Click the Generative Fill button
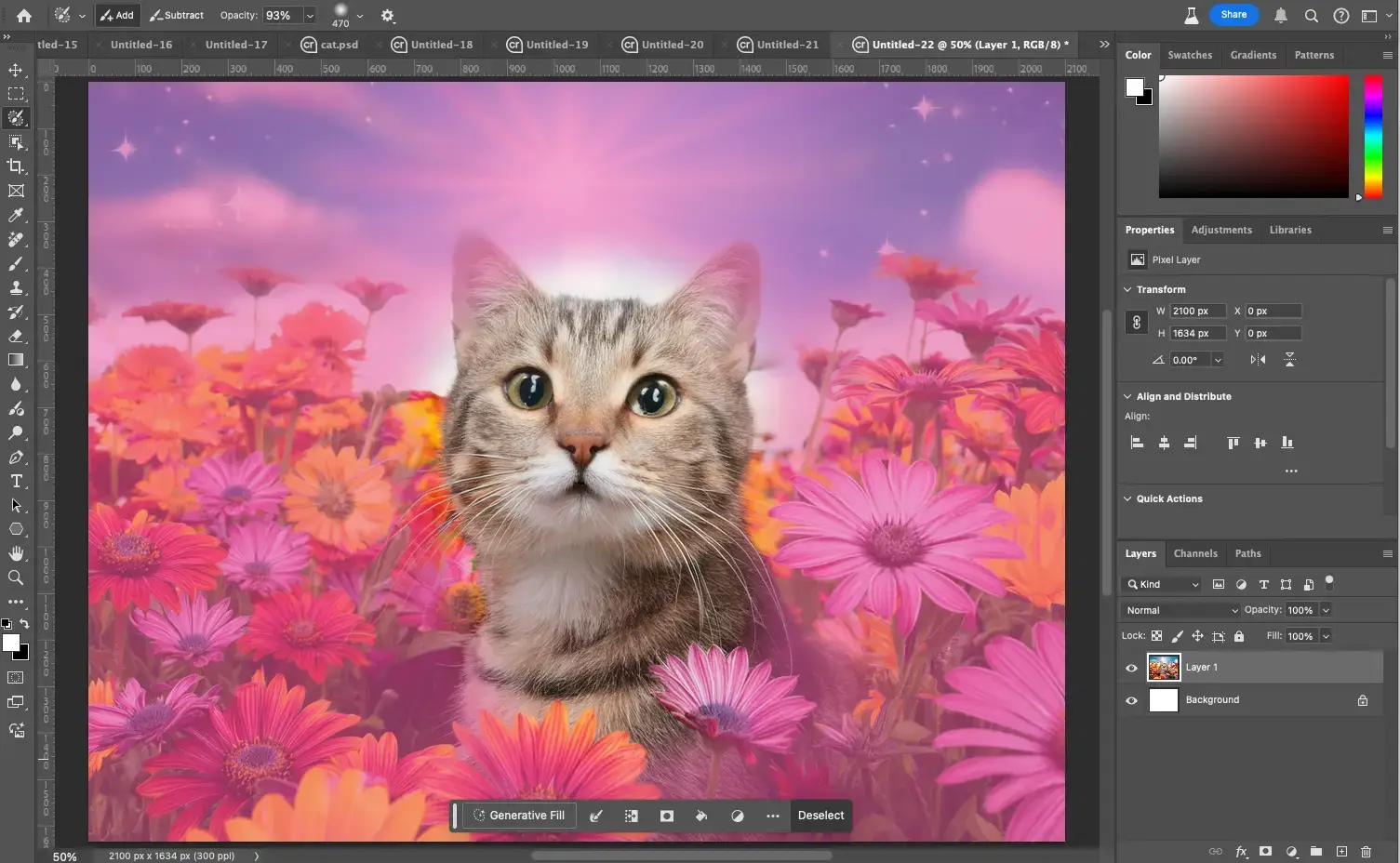The height and width of the screenshot is (863, 1400). (519, 816)
